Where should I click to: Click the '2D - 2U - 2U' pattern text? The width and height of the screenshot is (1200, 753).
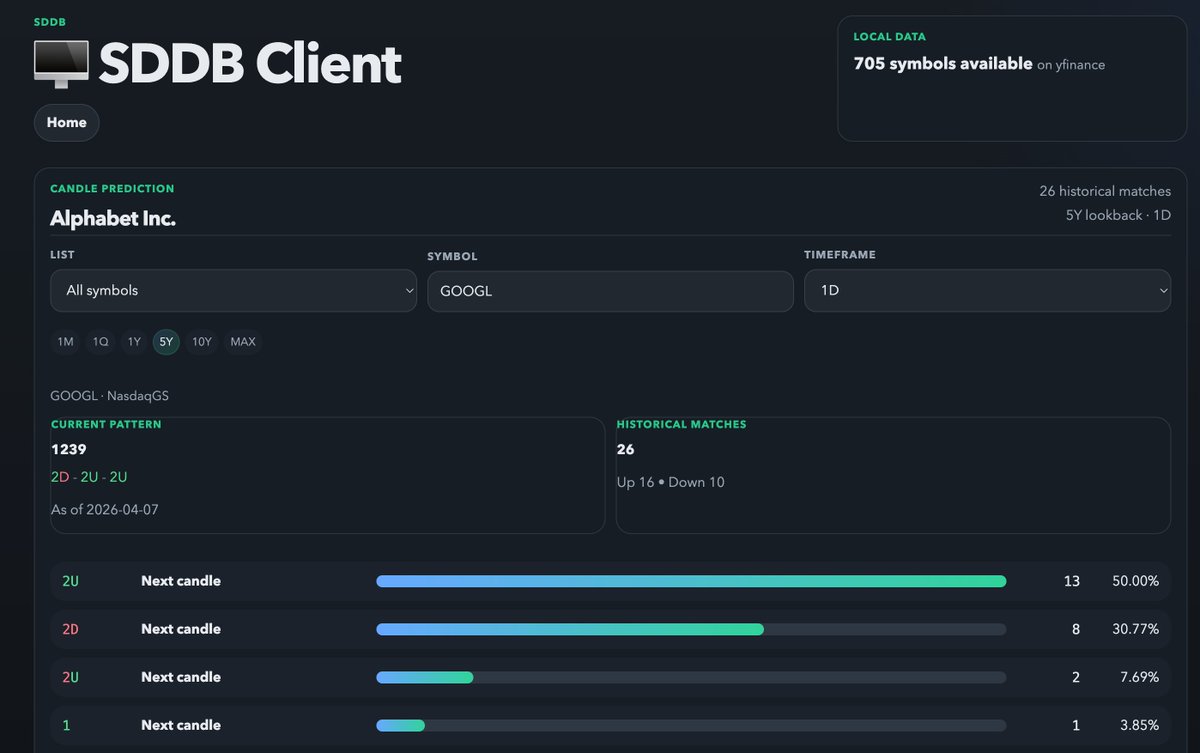89,477
